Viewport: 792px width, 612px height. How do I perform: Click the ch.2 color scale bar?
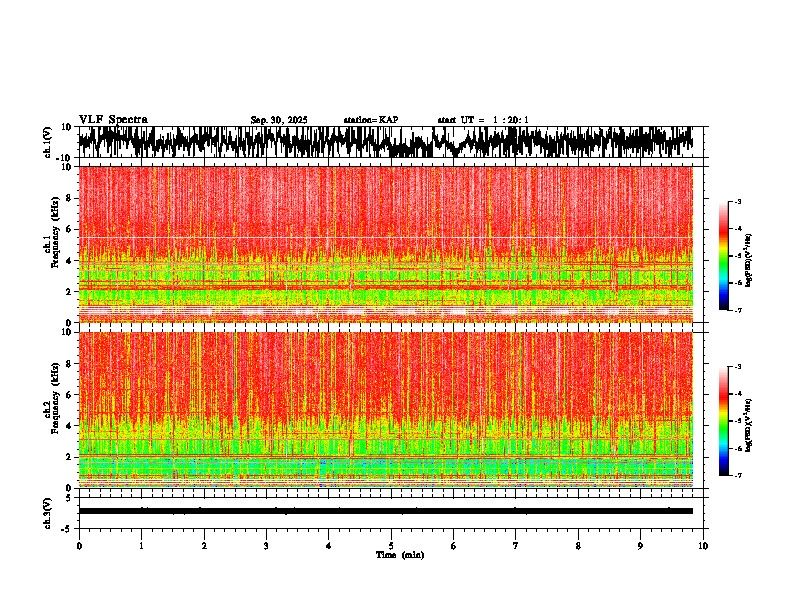[x=724, y=421]
